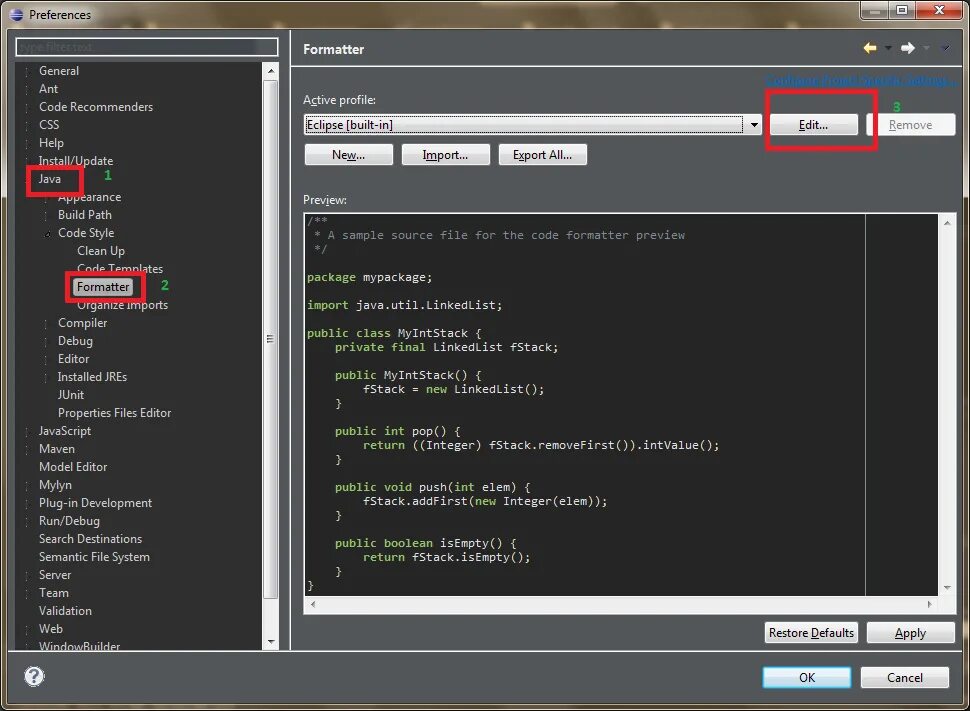Click tree scrollbar up arrow
Image resolution: width=970 pixels, height=711 pixels.
coord(271,71)
